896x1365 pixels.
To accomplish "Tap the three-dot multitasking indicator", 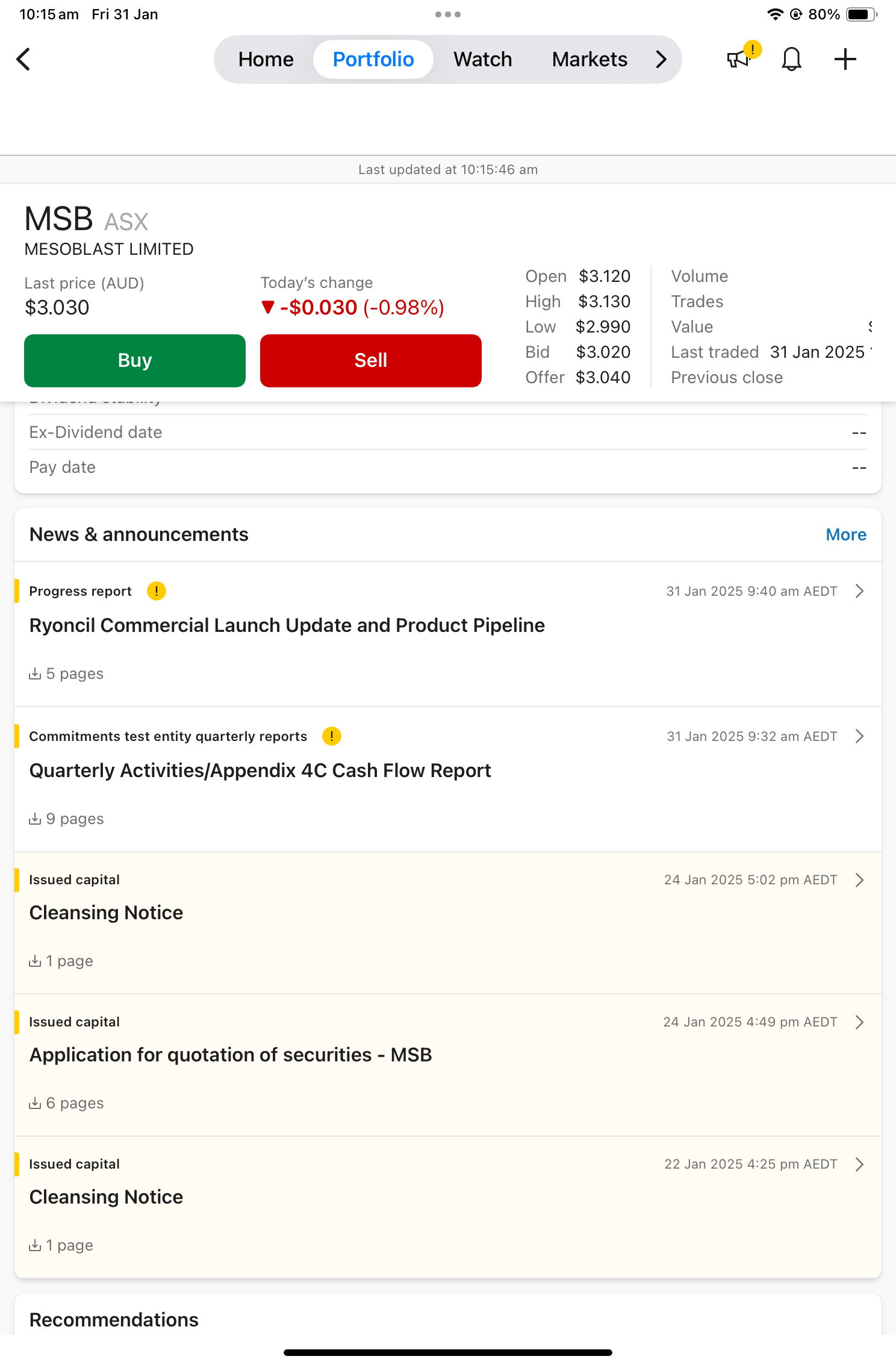I will 448,14.
